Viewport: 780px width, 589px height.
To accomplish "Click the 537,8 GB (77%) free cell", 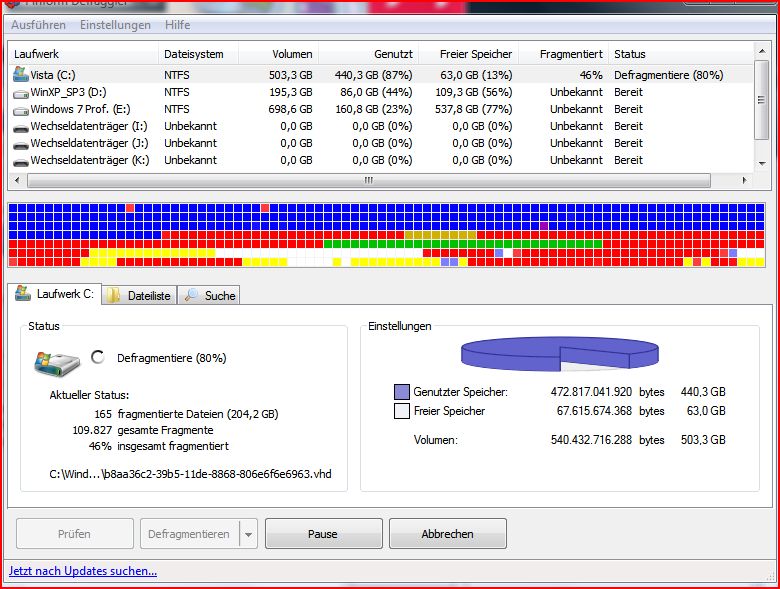I will pos(474,109).
